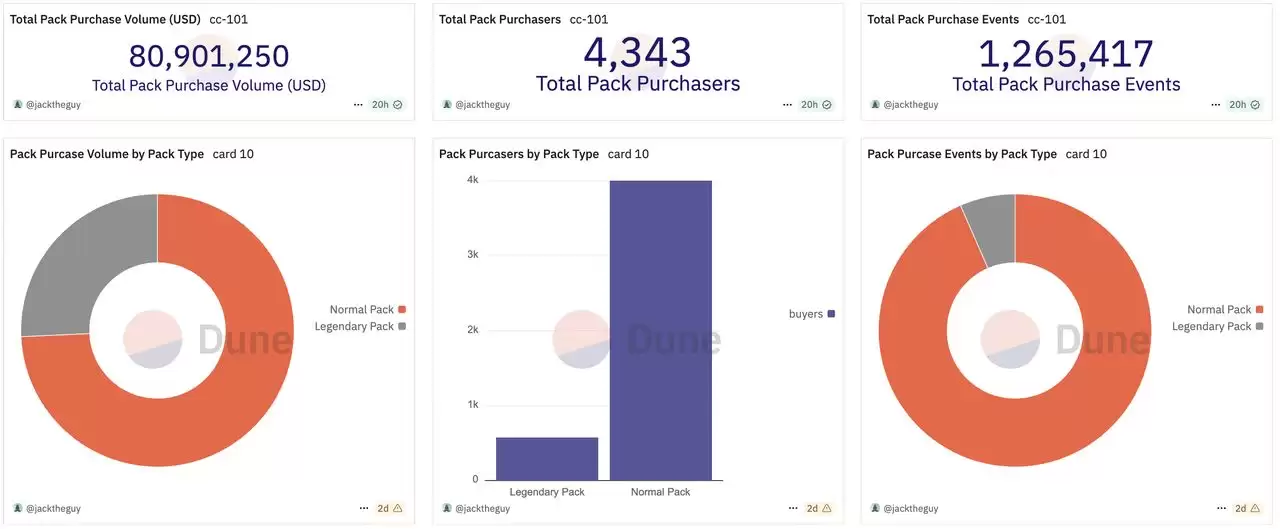The width and height of the screenshot is (1280, 529).
Task: Open the three-dot menu on Total Pack Purchasers card
Action: click(786, 104)
